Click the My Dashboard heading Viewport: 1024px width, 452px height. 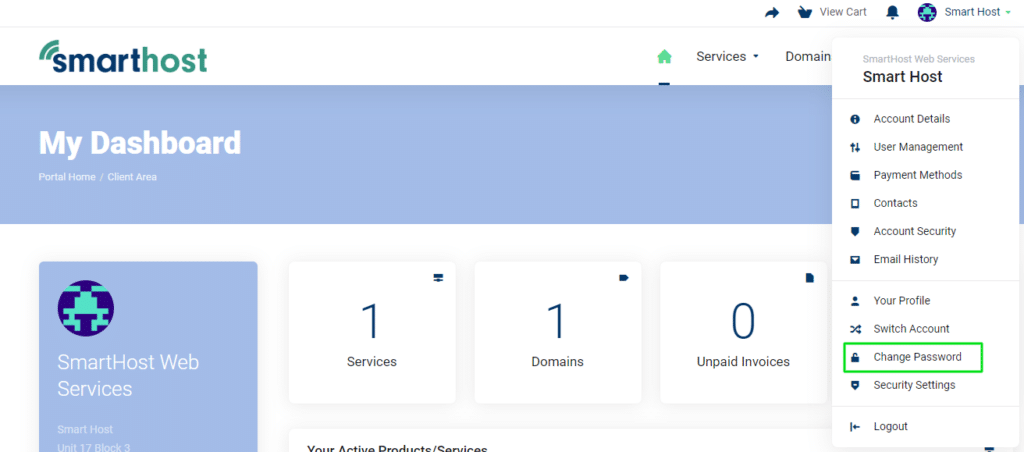coord(140,142)
